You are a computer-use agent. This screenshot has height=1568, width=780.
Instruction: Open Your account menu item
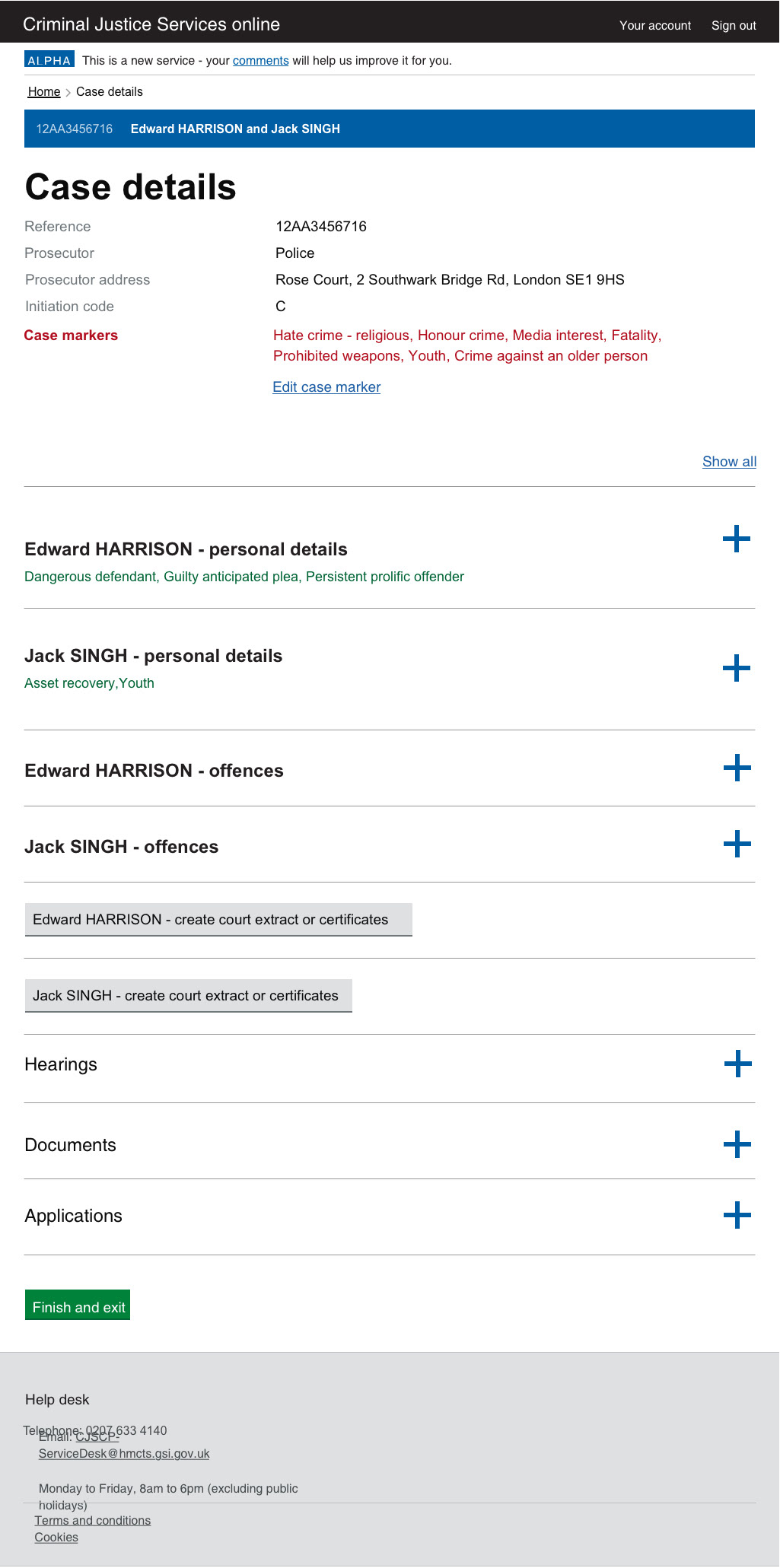(654, 25)
